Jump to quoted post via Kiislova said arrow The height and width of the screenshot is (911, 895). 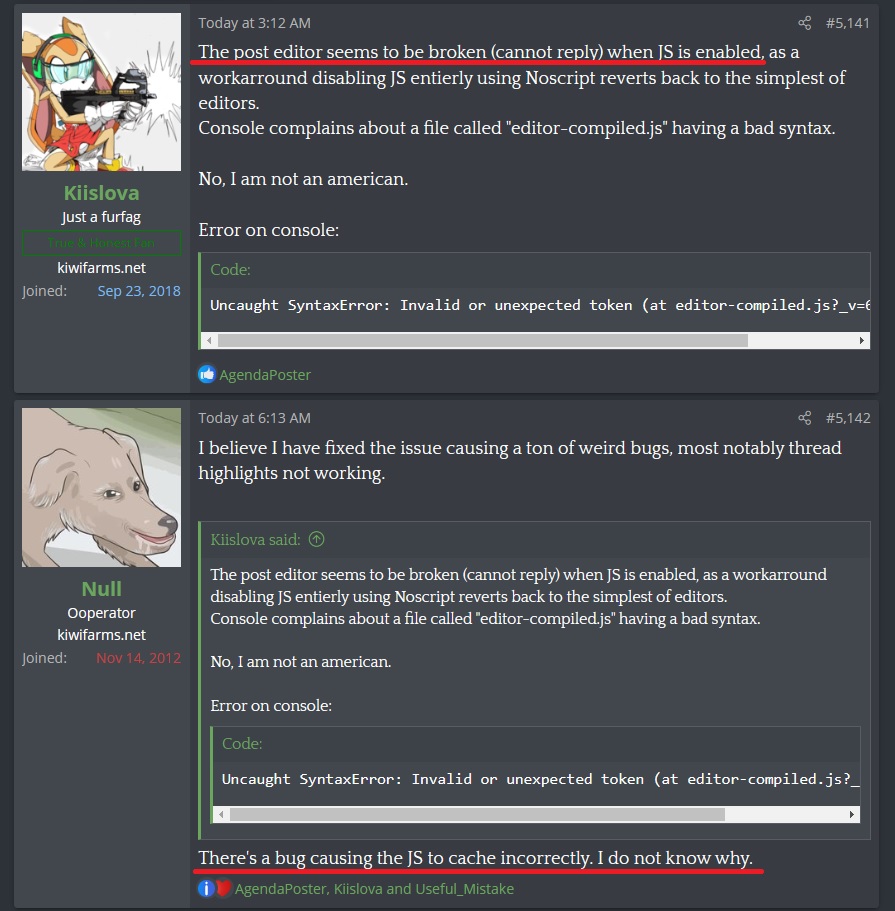316,539
